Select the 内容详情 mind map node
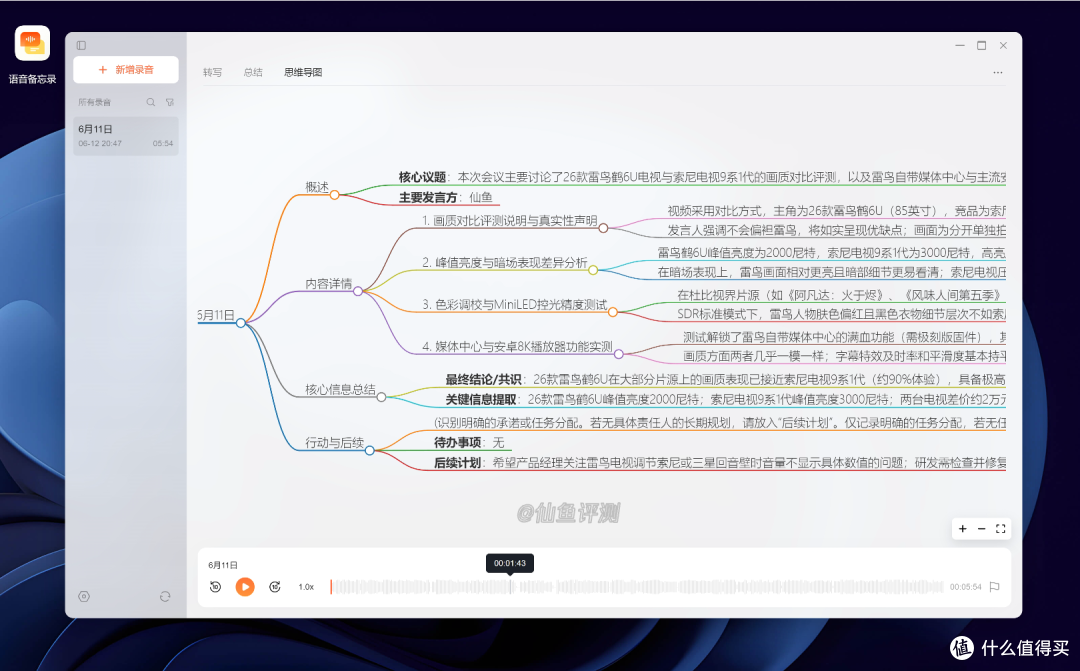 click(x=329, y=283)
